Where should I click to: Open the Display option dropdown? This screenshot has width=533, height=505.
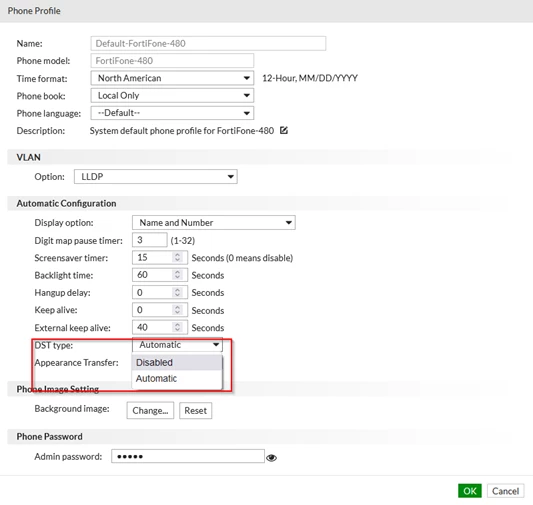coord(213,223)
